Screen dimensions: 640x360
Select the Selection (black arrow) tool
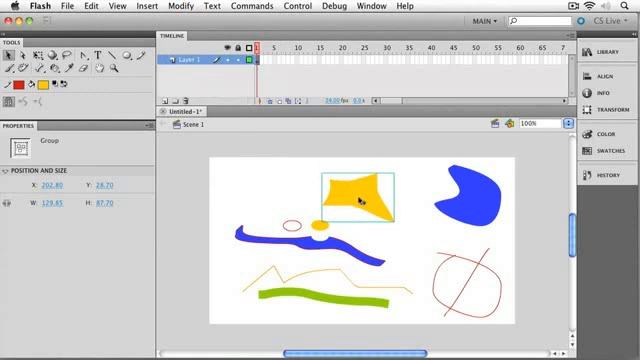(8, 55)
